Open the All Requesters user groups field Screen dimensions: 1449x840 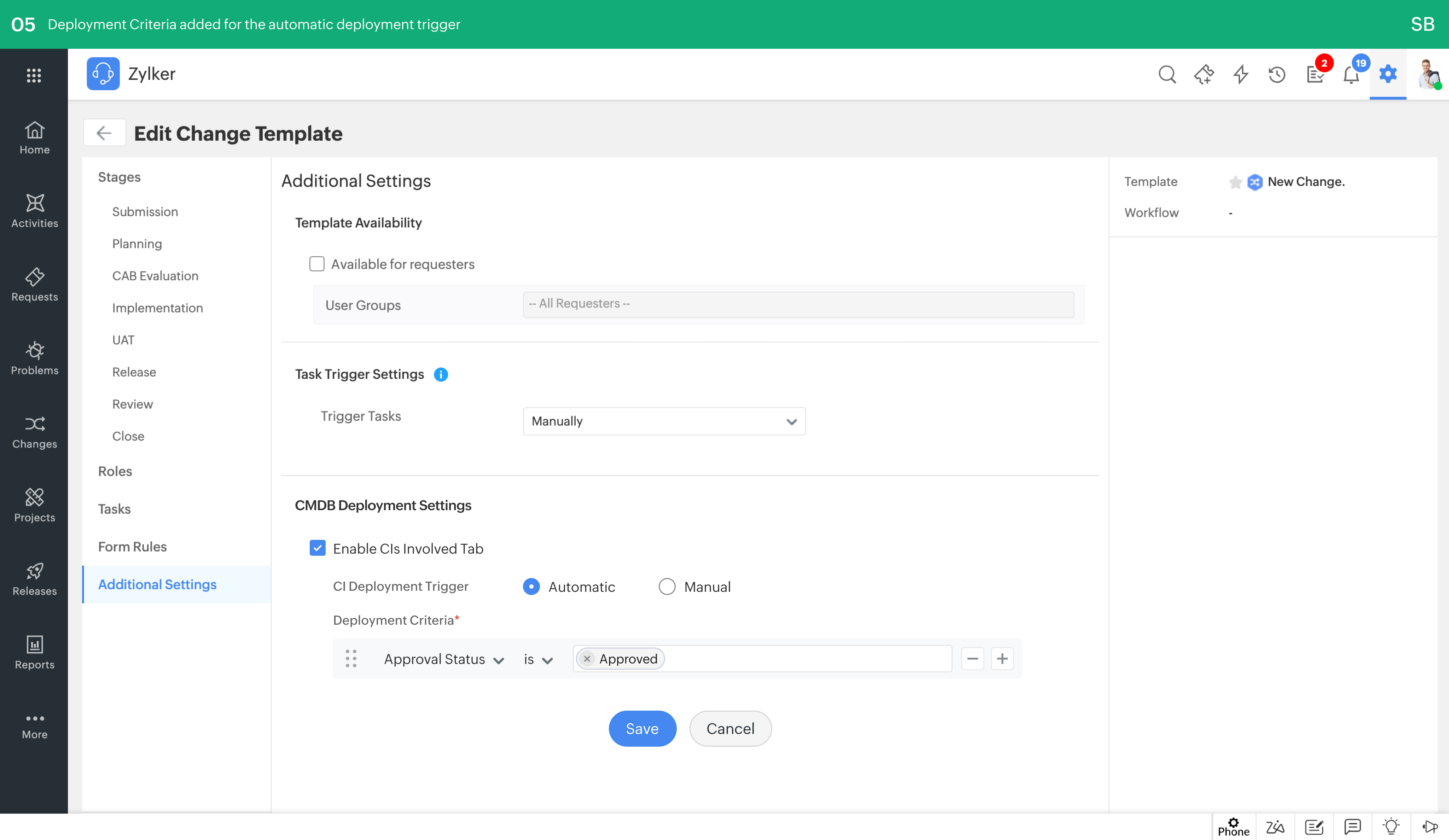[x=798, y=304]
